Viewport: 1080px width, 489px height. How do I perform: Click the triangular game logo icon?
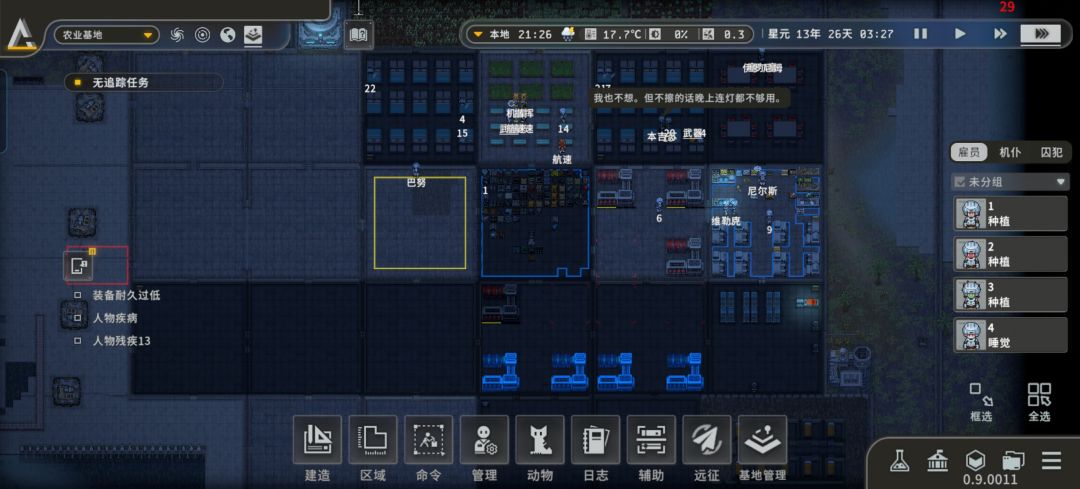tap(22, 34)
